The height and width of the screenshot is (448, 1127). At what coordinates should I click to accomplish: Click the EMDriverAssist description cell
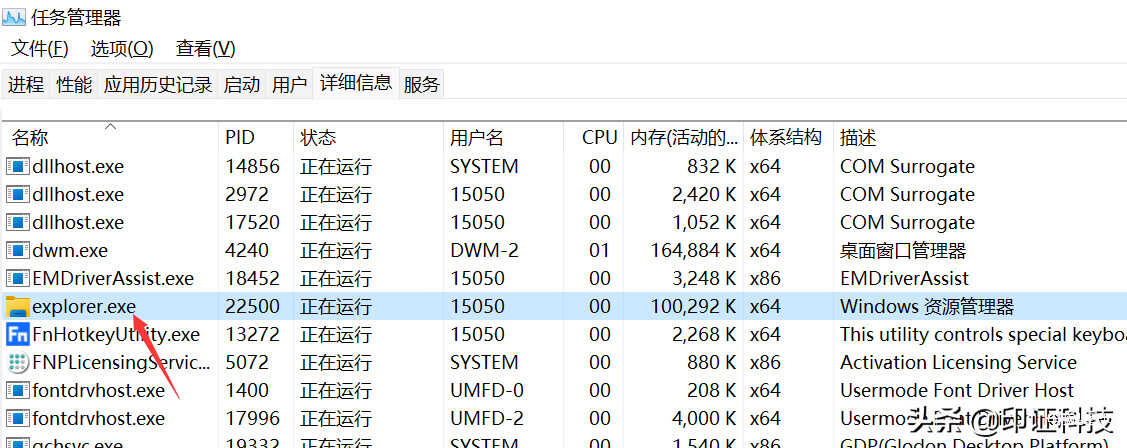point(904,279)
